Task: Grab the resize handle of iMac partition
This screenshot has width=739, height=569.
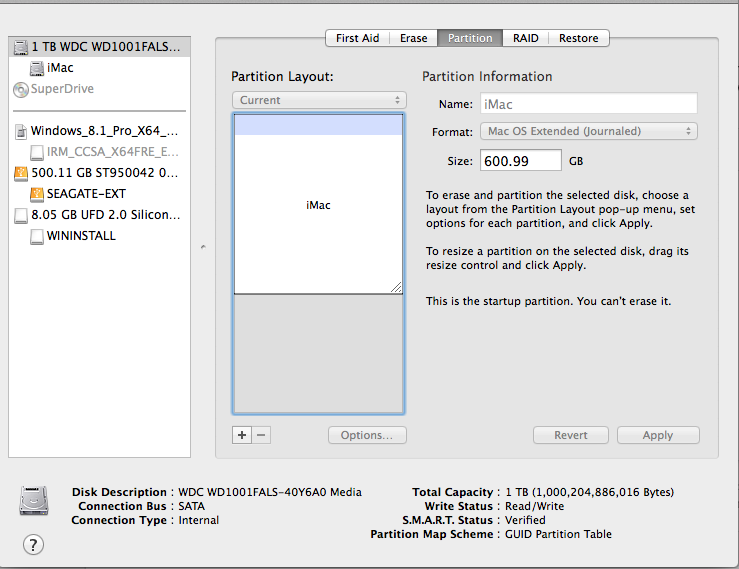Action: 396,287
